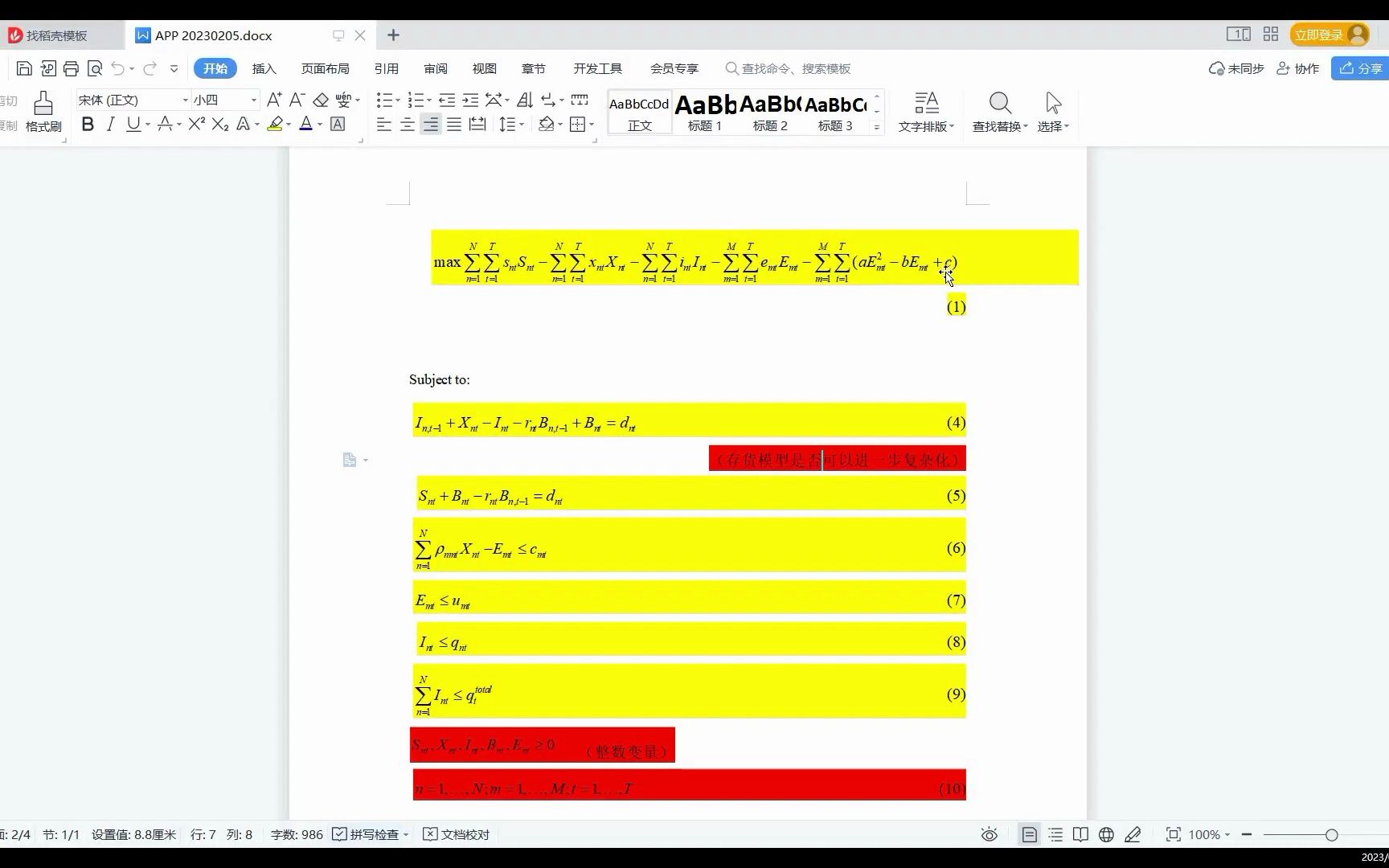
Task: Increase paragraph indent
Action: click(470, 100)
